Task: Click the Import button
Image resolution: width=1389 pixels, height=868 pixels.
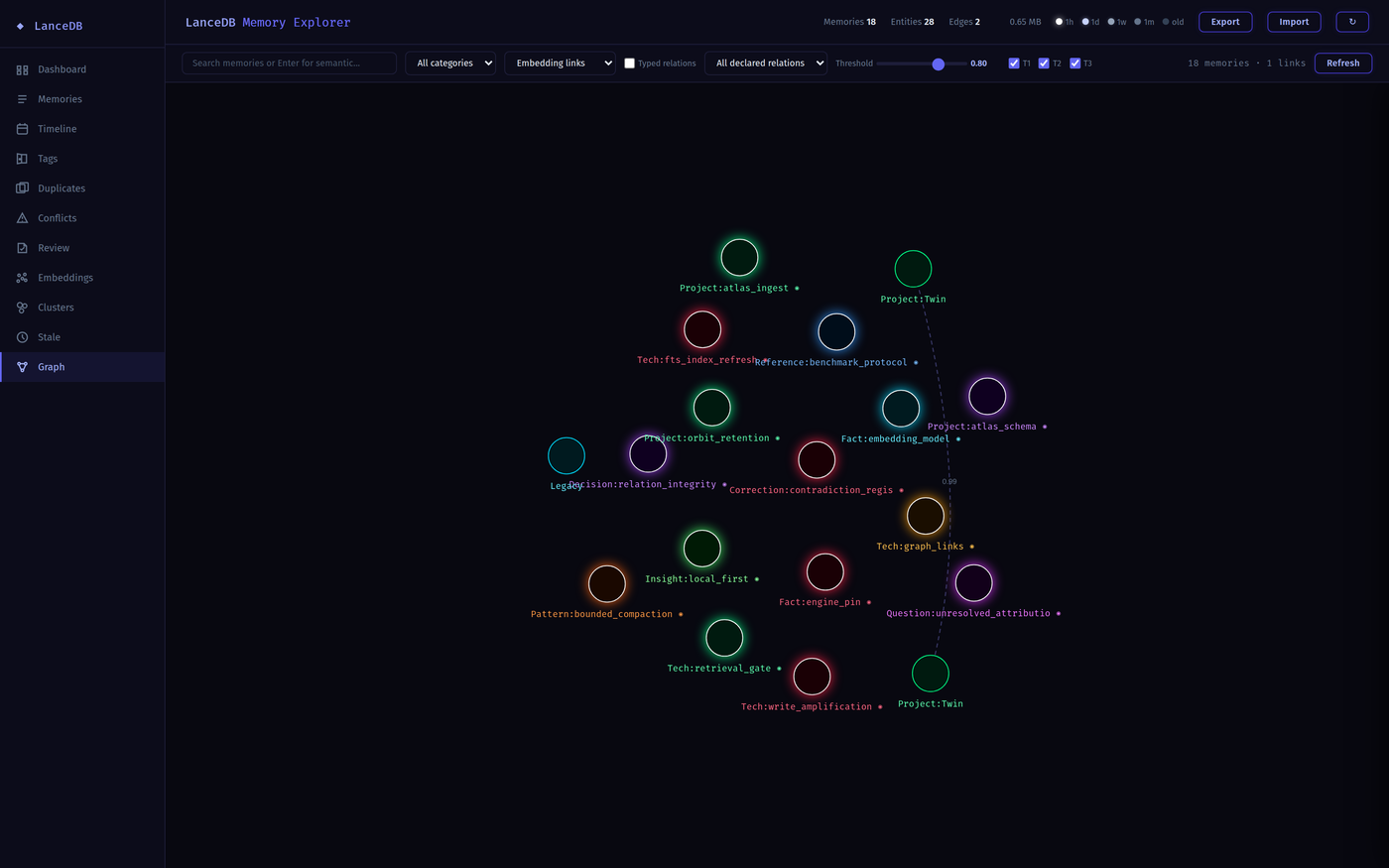Action: pos(1294,22)
